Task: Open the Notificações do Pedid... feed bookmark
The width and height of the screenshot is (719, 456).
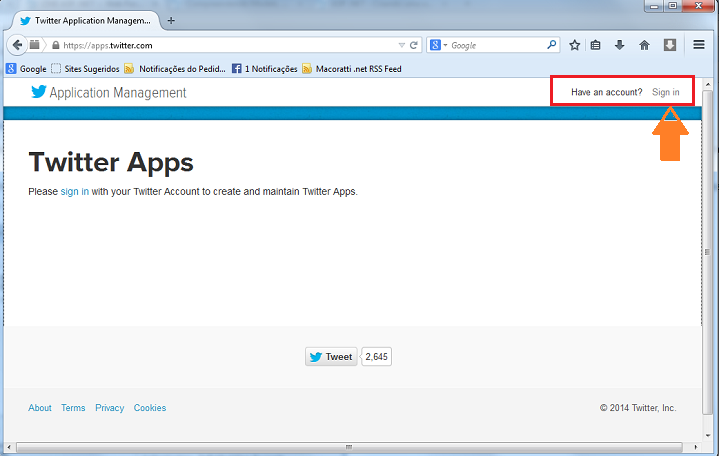Action: tap(175, 69)
